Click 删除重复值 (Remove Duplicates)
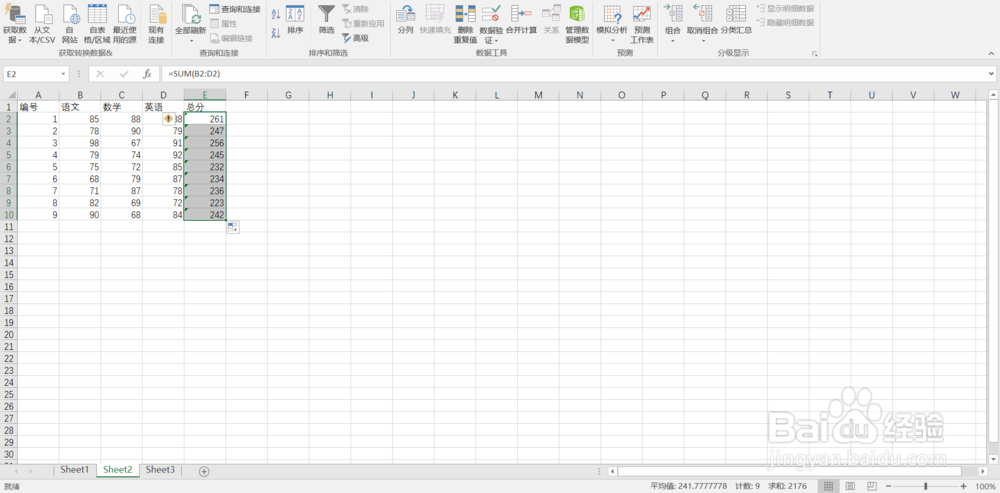 465,24
